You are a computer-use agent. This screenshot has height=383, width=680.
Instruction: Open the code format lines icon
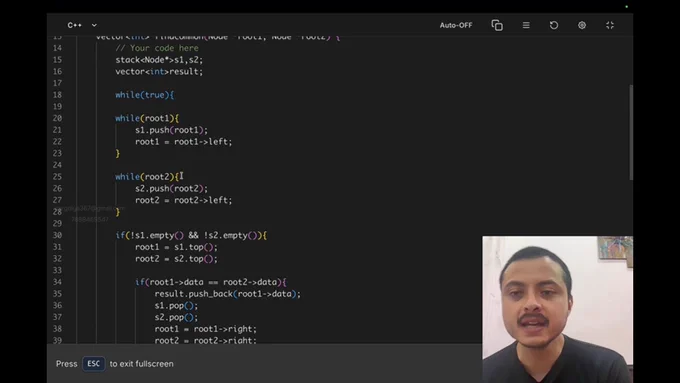coord(526,25)
